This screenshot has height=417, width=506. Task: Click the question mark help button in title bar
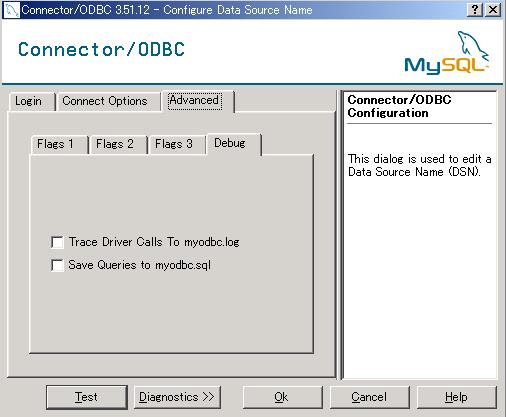click(475, 10)
